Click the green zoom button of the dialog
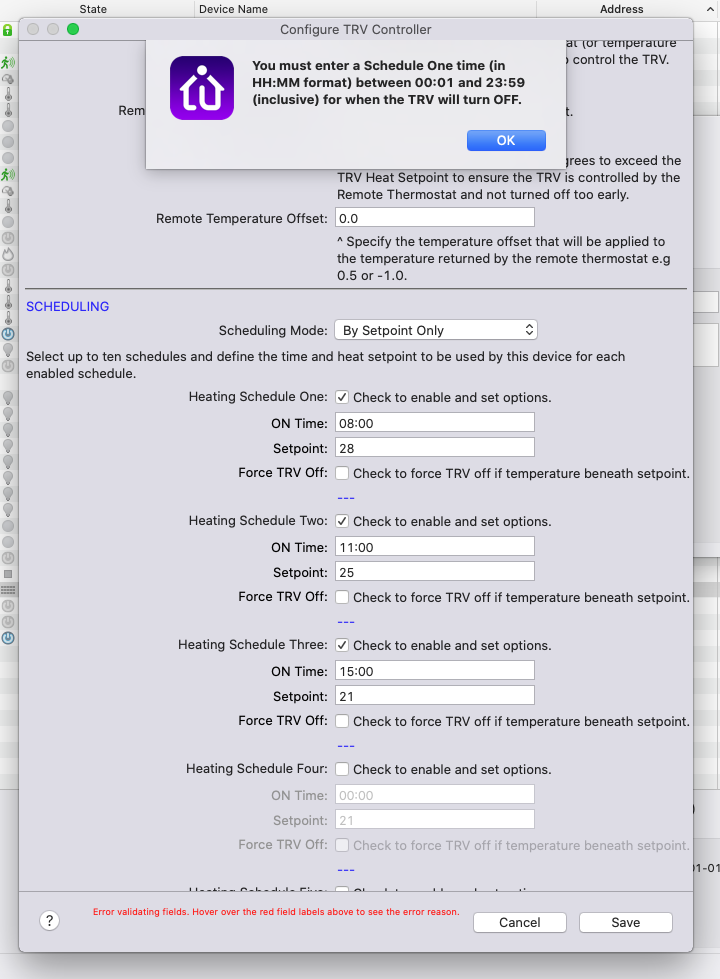The width and height of the screenshot is (720, 979). [x=73, y=29]
